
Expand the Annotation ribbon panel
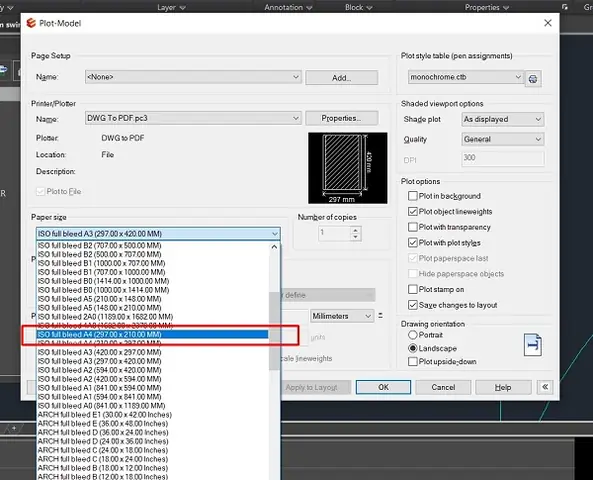(x=288, y=7)
